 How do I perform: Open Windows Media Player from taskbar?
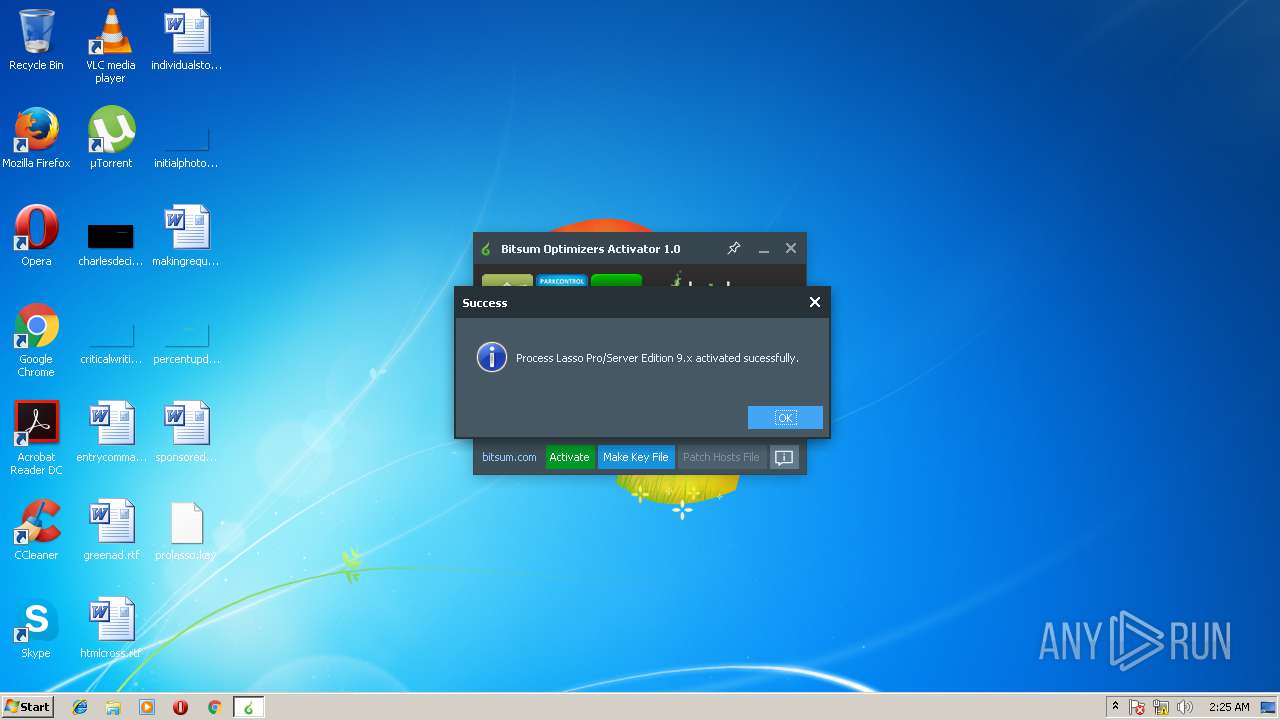pos(147,707)
